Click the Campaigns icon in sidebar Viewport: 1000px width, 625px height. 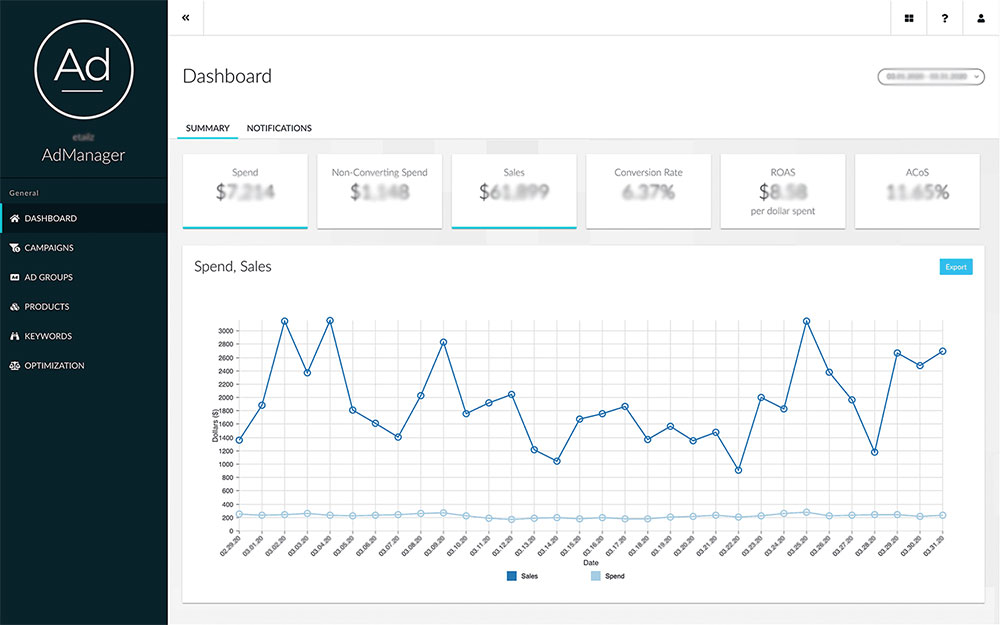tap(15, 247)
